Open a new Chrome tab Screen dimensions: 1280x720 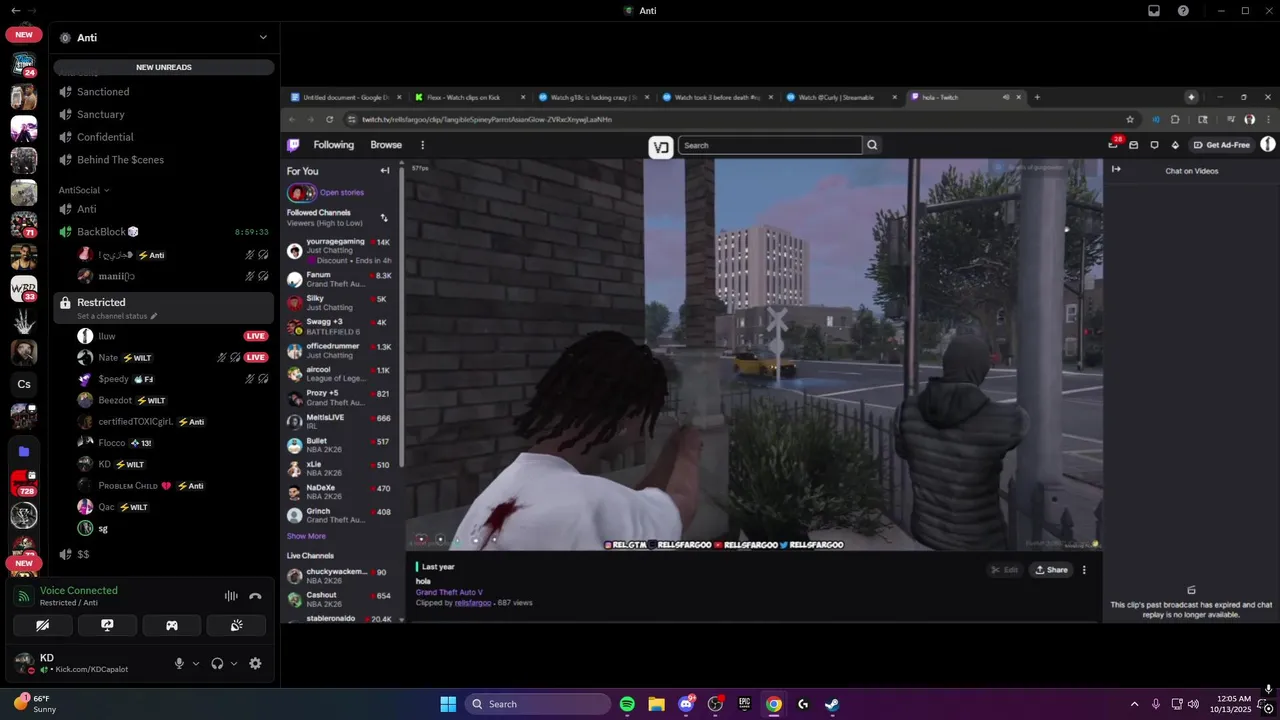click(x=1037, y=97)
